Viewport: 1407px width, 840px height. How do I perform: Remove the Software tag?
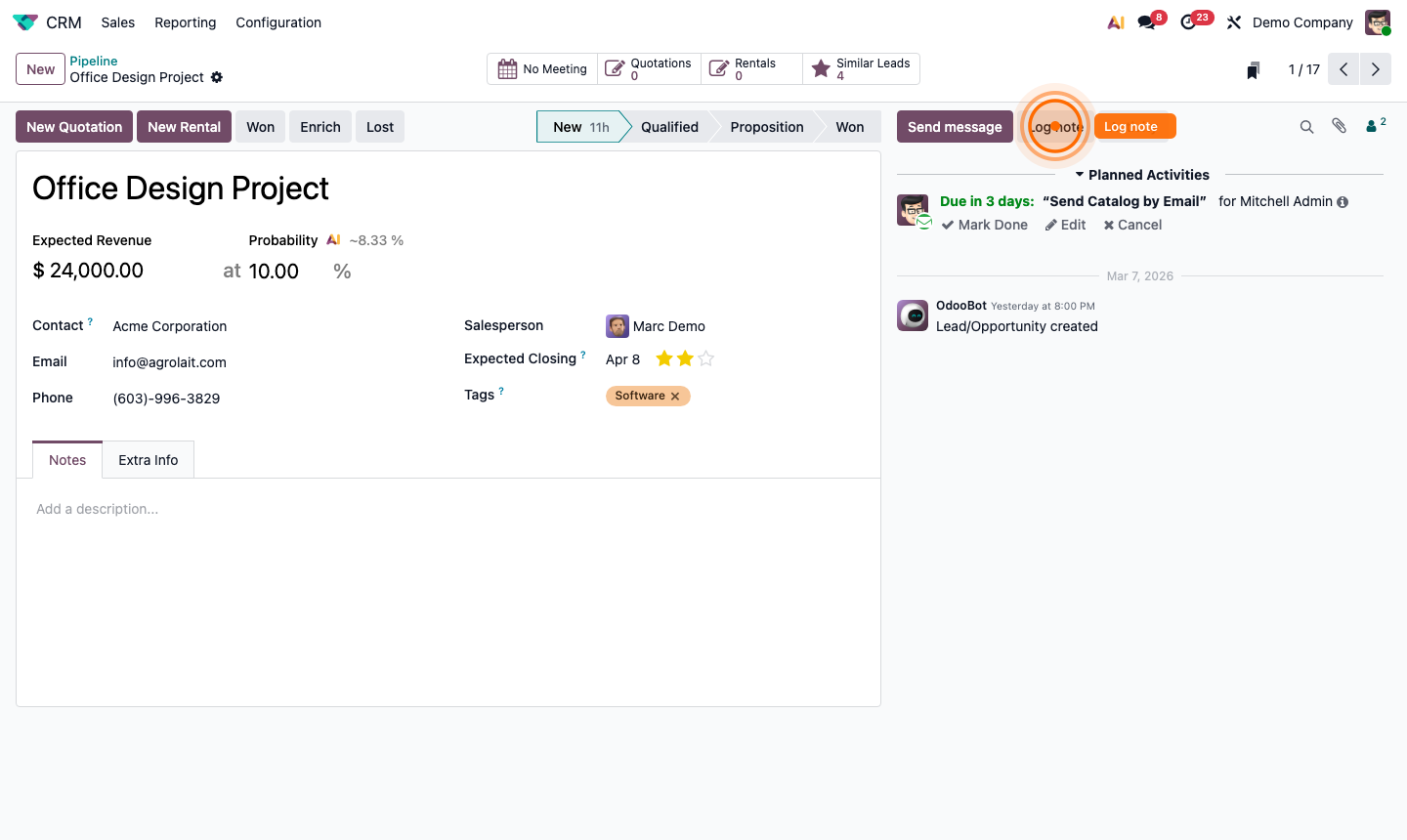[673, 396]
